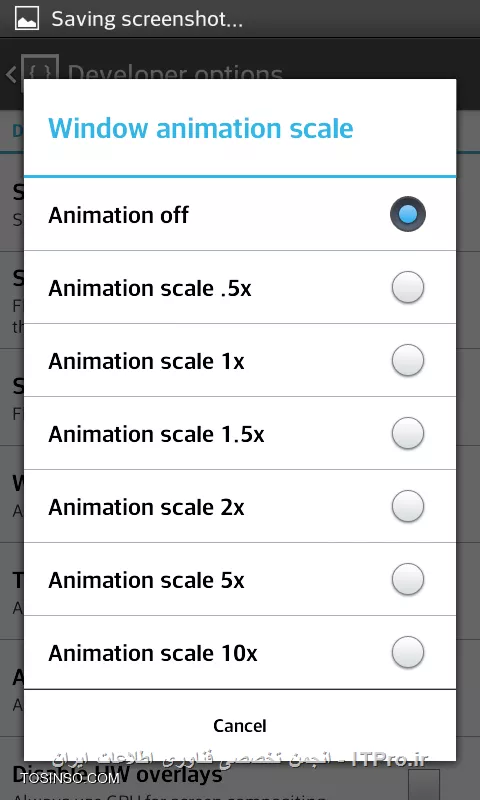Choose the Animation scale 5x option
This screenshot has height=800, width=480.
[x=240, y=579]
